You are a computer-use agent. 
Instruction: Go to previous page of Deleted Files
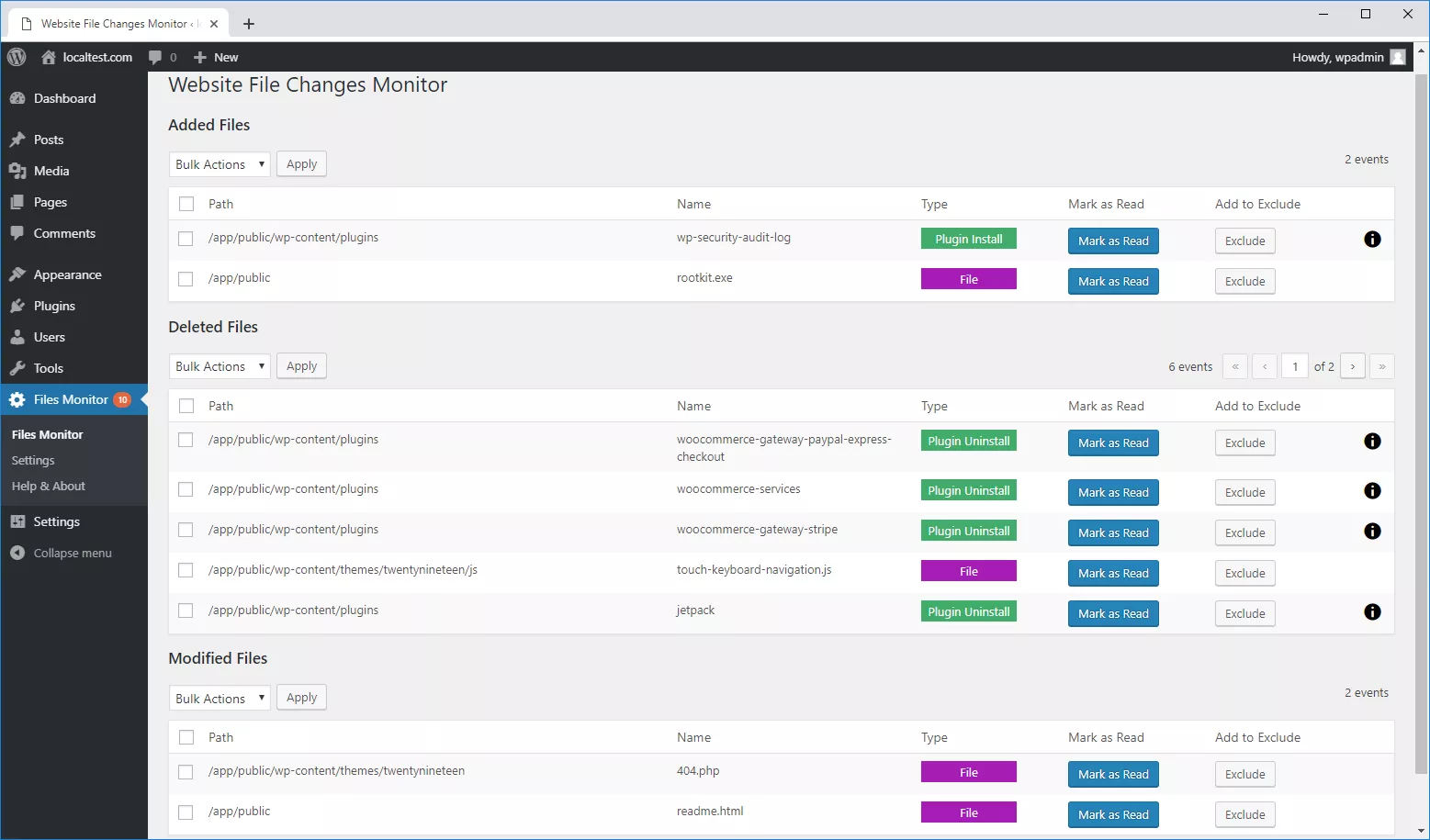1265,366
